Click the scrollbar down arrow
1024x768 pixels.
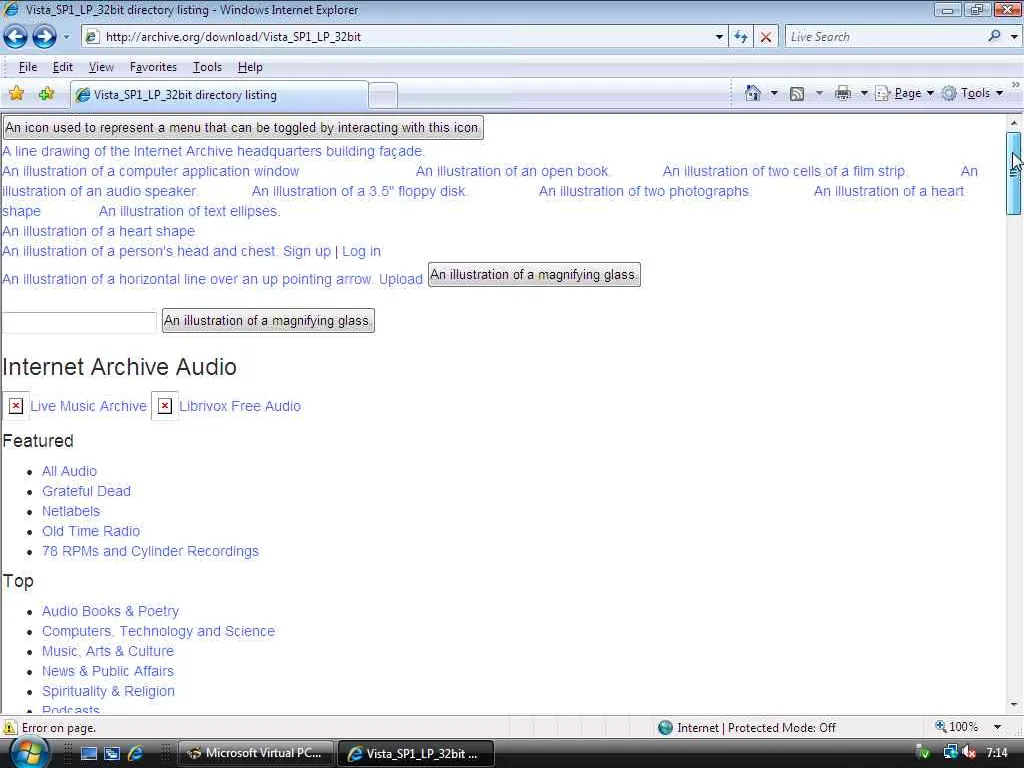click(1014, 705)
